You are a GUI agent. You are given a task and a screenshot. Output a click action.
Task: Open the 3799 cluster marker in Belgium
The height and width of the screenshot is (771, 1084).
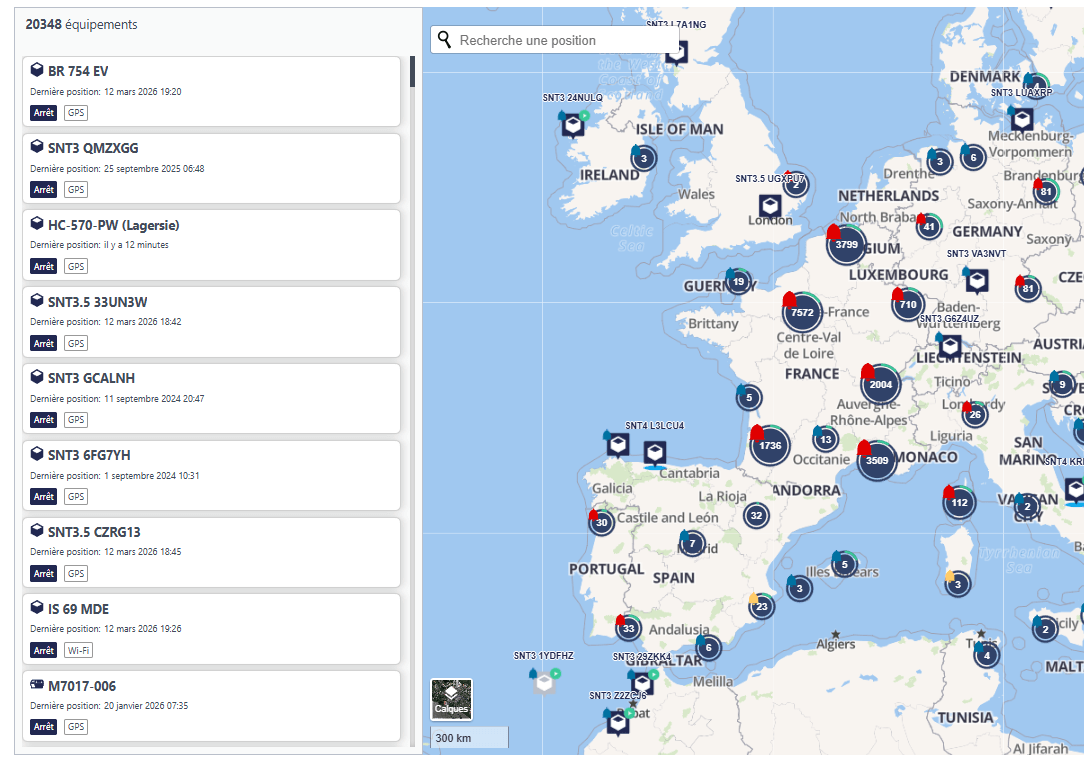pos(846,245)
